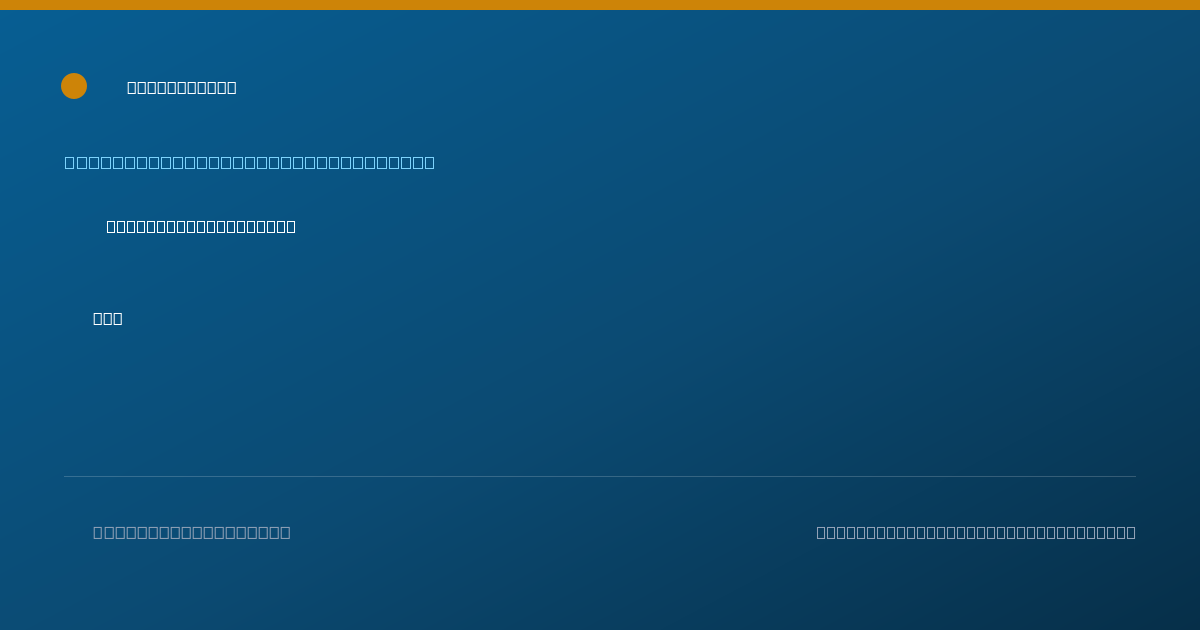Click the orange circle logo icon
The width and height of the screenshot is (1200, 630).
click(x=74, y=86)
